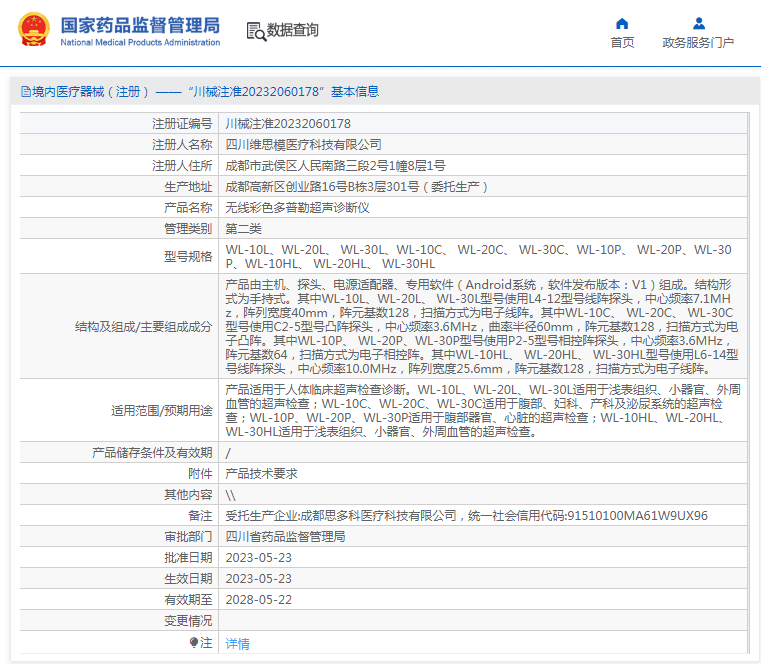Image resolution: width=761 pixels, height=664 pixels.
Task: Click the house icon above 首页
Action: [x=622, y=23]
